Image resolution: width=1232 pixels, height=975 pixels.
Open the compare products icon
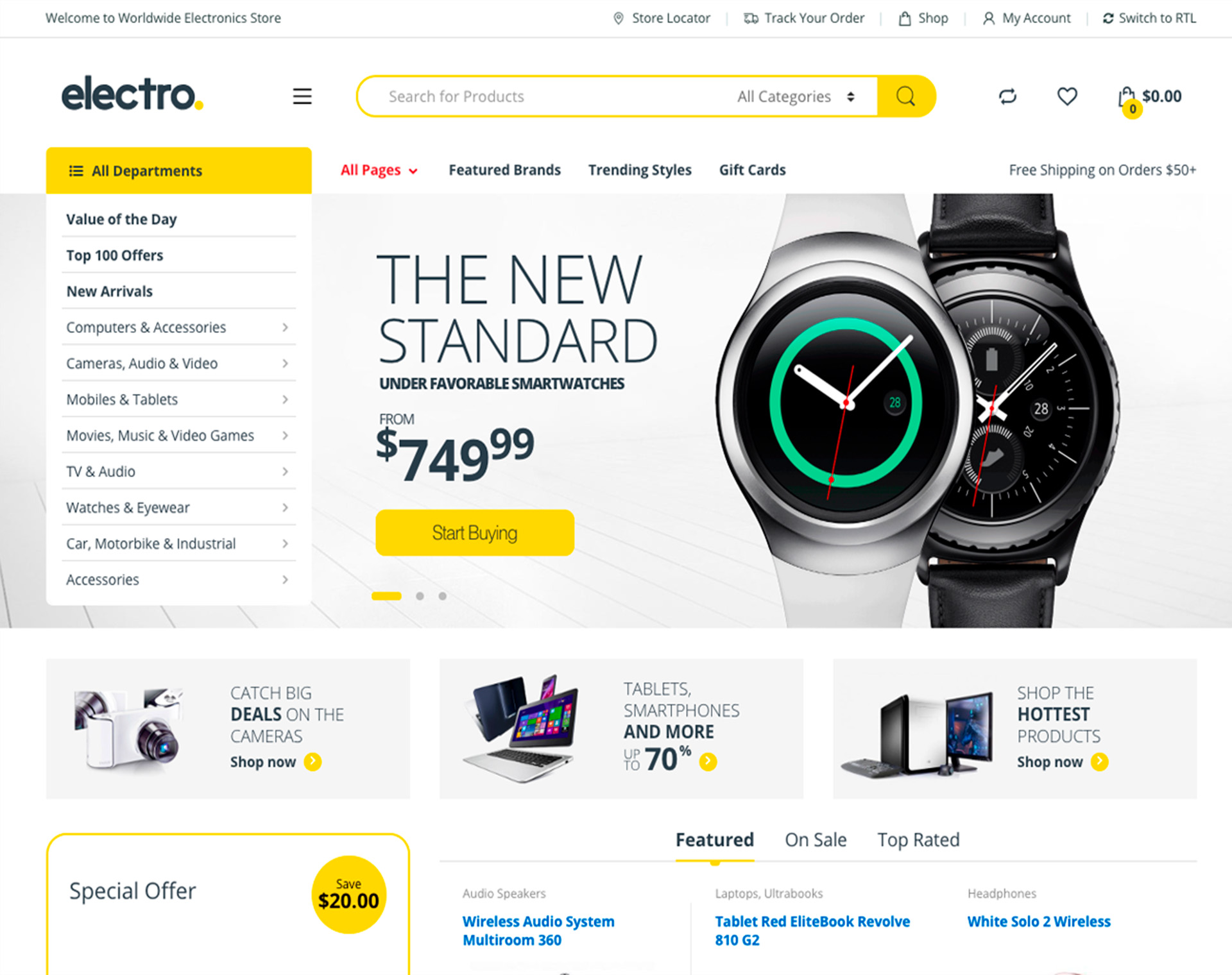[1007, 96]
